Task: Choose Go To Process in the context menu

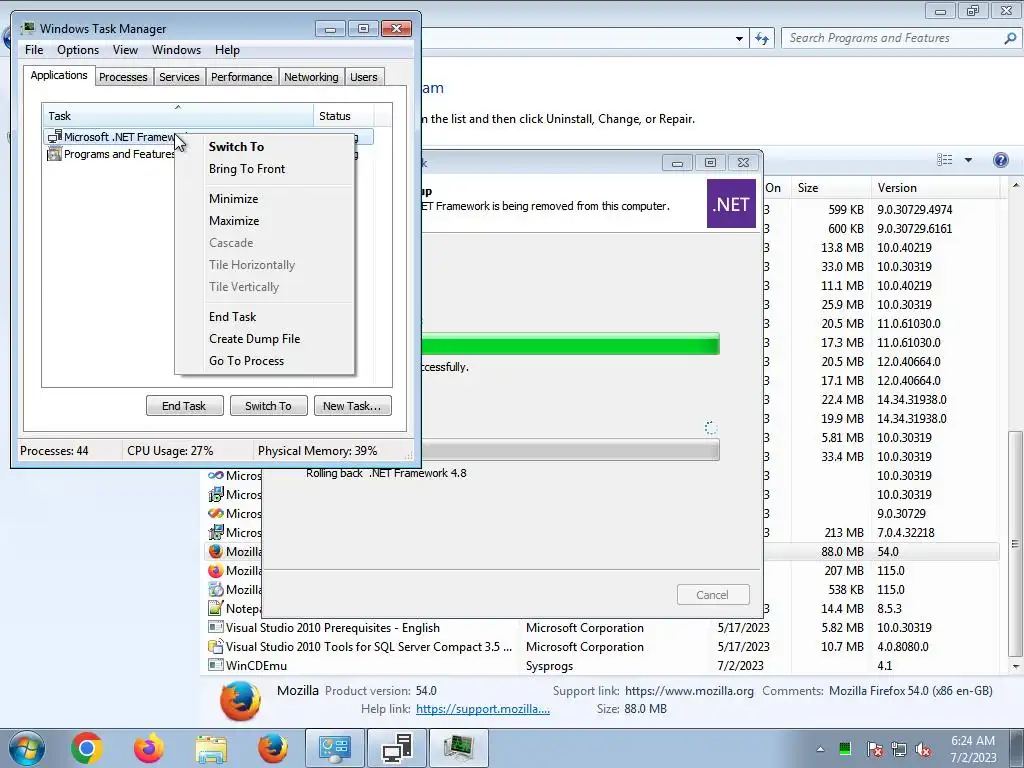Action: point(265,361)
